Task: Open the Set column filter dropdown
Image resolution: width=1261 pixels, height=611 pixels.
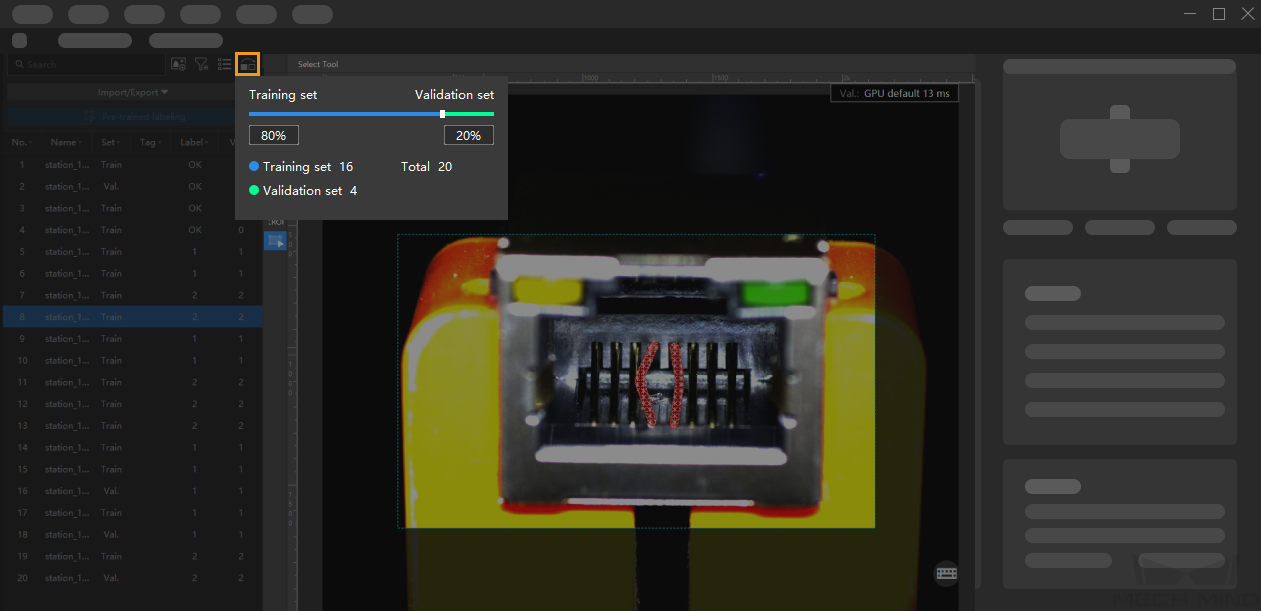Action: coord(110,142)
